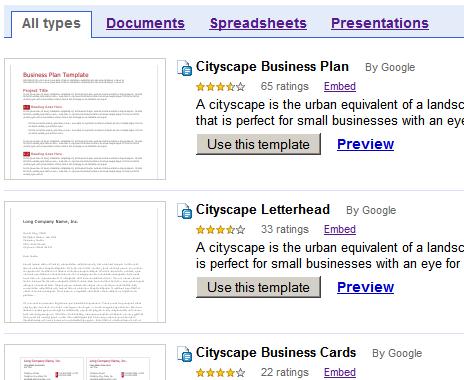Use this template for Cityscape Business Plan
The image size is (464, 380).
[258, 144]
